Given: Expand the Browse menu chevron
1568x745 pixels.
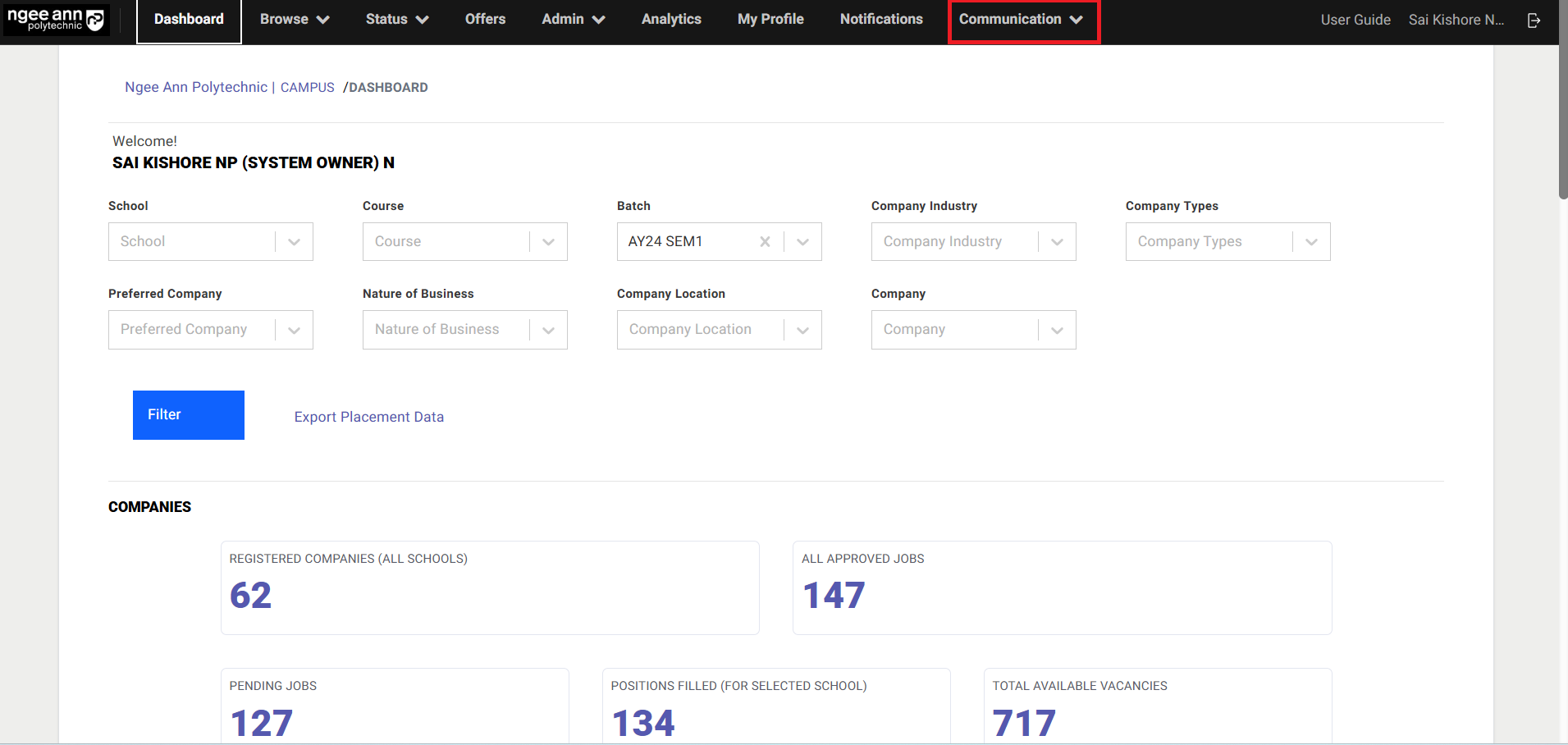Looking at the screenshot, I should click(x=323, y=20).
